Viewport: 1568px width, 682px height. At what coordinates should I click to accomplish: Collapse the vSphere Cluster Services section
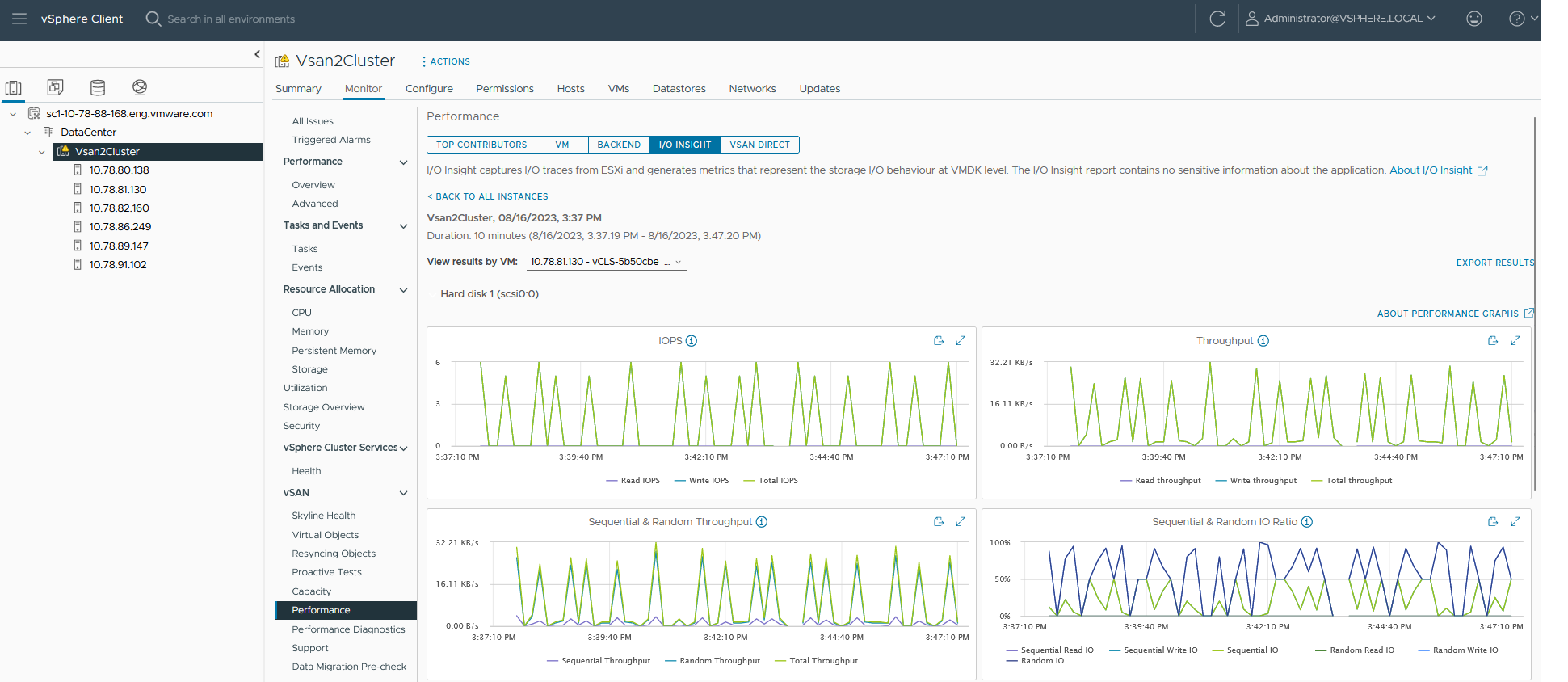click(403, 448)
